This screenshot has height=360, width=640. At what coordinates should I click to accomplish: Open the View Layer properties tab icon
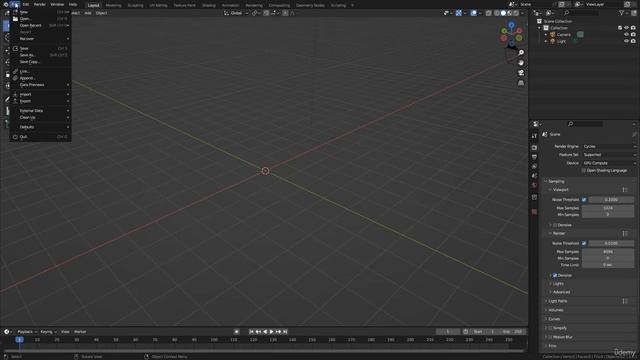pyautogui.click(x=534, y=167)
